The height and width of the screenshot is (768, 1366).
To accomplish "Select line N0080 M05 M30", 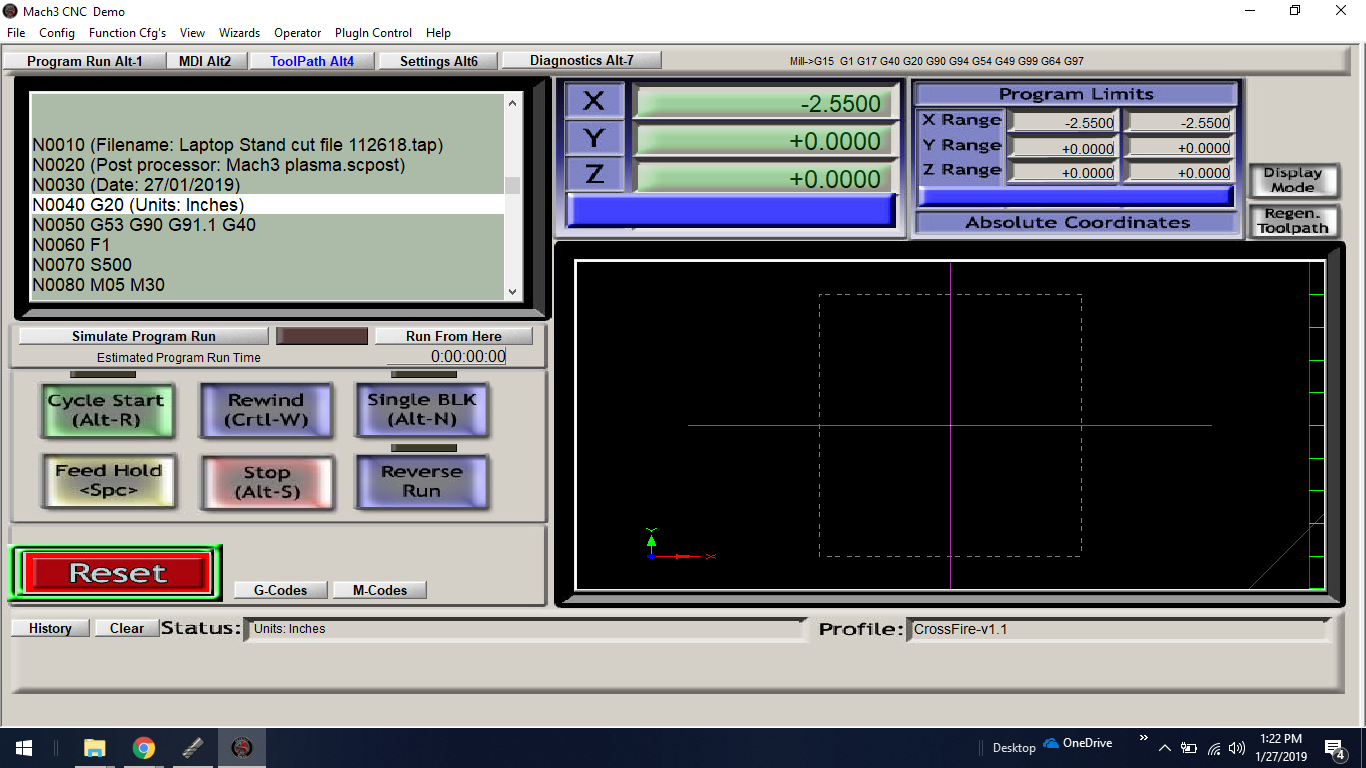I will point(267,285).
